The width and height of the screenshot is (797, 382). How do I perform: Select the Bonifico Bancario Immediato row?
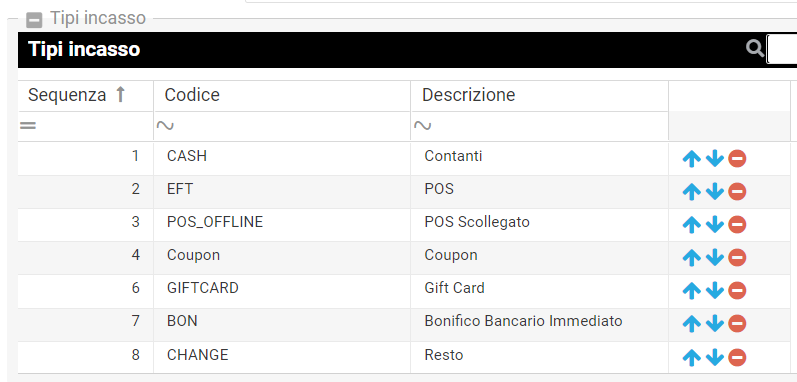coord(404,324)
